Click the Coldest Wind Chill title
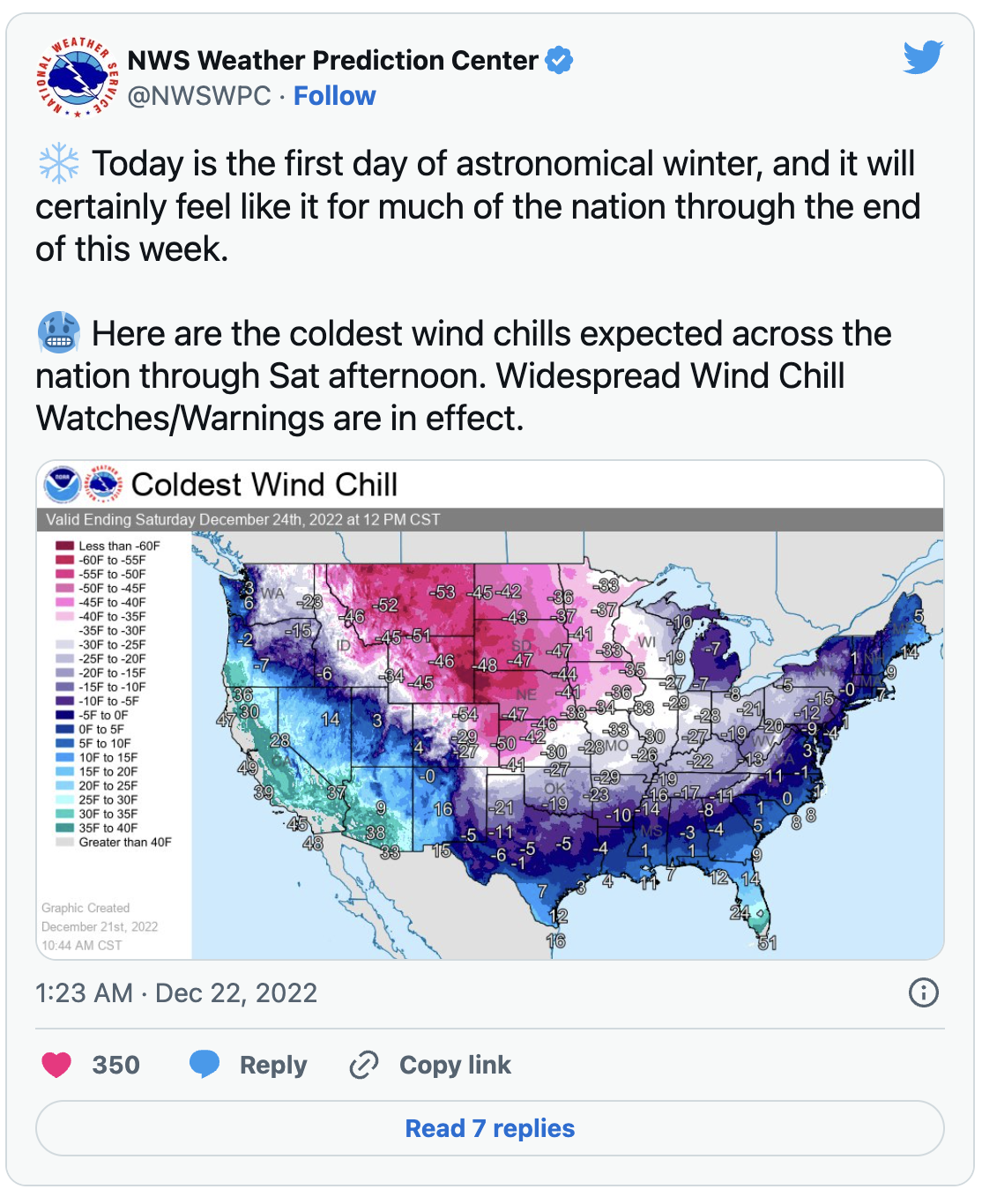 pos(264,485)
